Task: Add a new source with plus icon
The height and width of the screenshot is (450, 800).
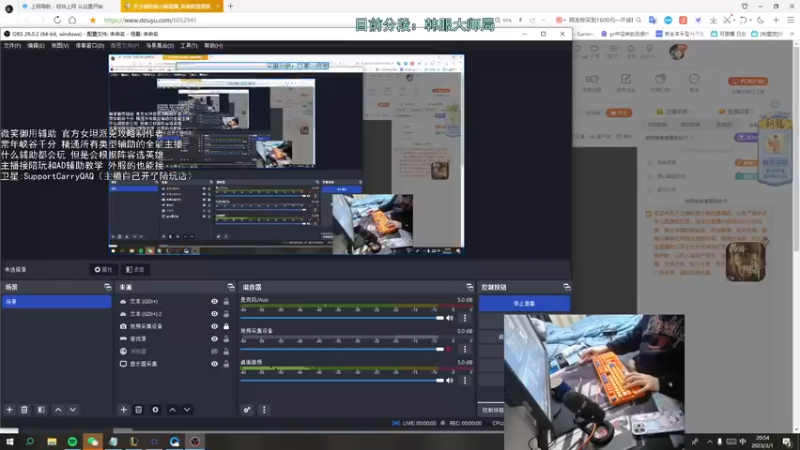Action: 123,410
